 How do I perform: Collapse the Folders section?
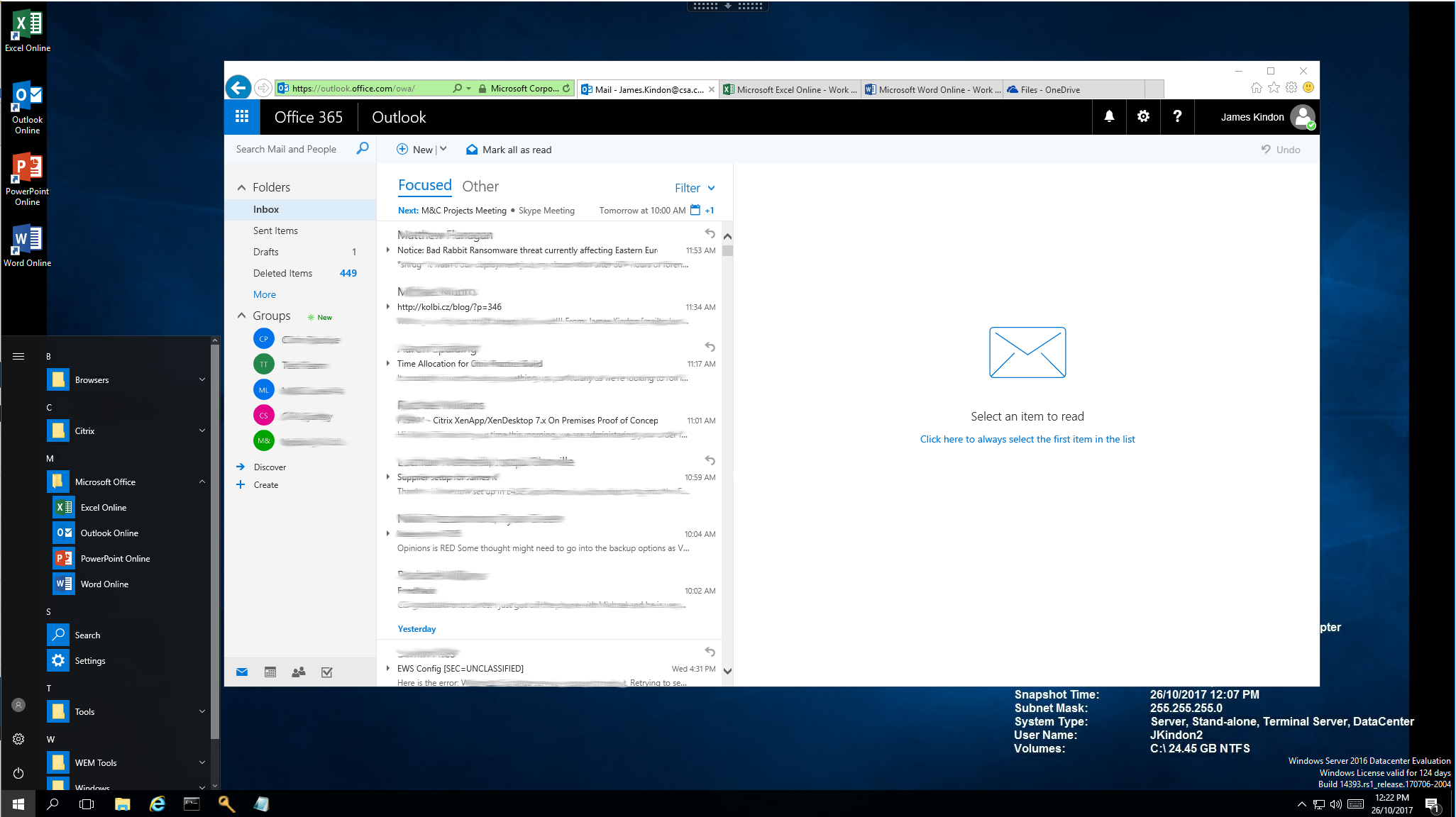pyautogui.click(x=241, y=187)
